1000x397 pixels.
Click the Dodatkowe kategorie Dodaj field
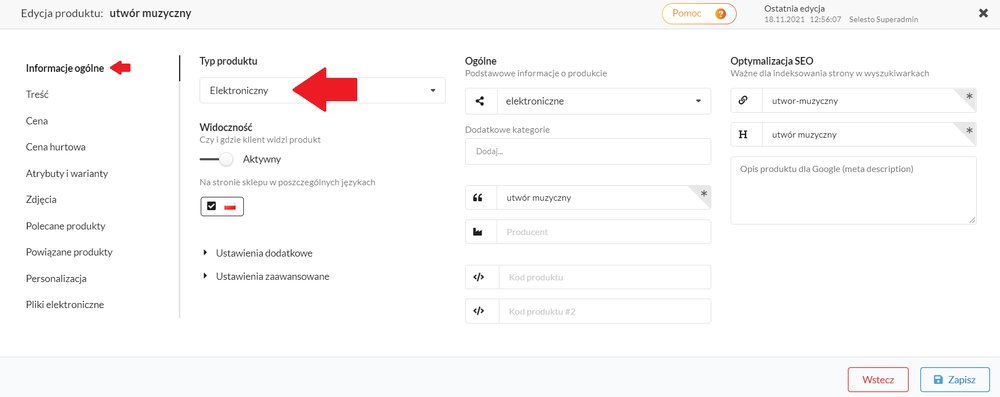(x=588, y=151)
